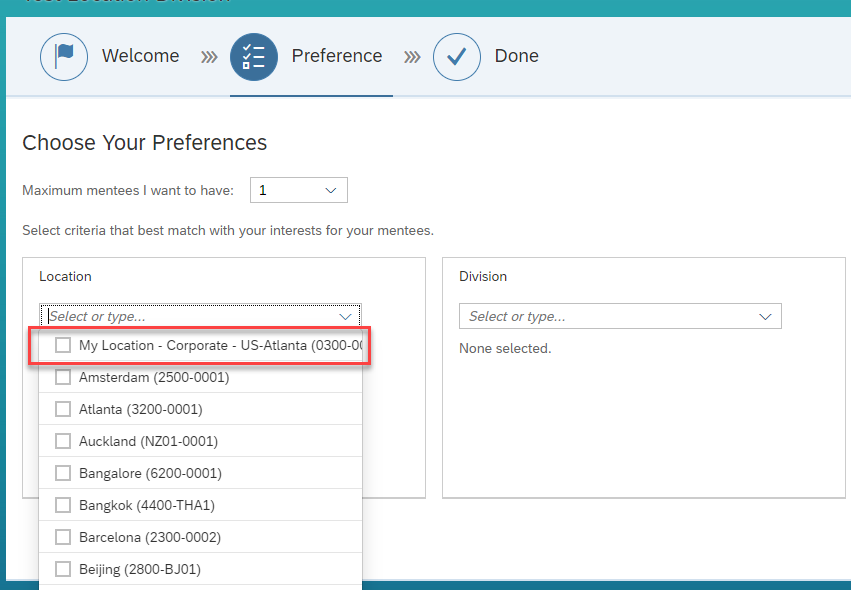This screenshot has width=851, height=590.
Task: Check the Bangalore (6200-0001) checkbox
Action: (63, 473)
